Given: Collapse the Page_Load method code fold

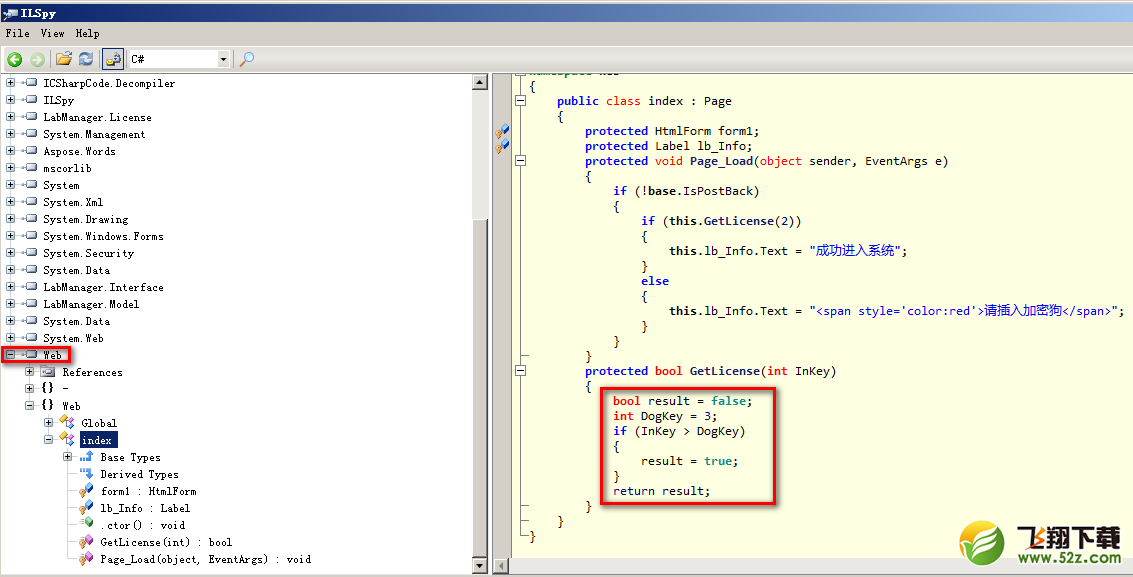Looking at the screenshot, I should coord(520,161).
